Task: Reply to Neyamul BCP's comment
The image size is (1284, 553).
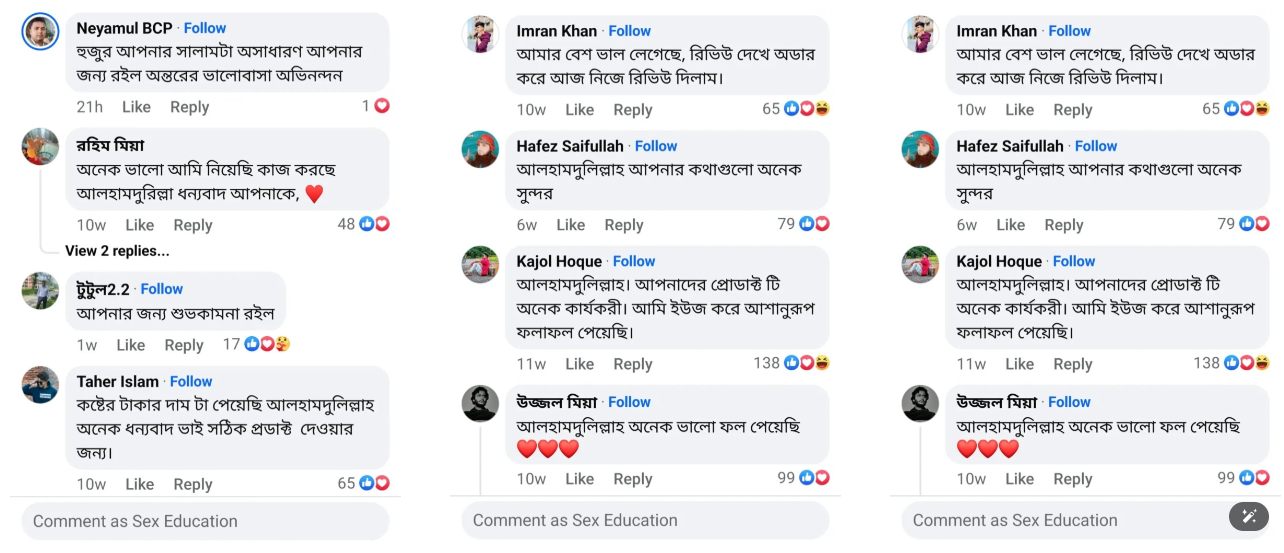Action: click(x=189, y=107)
